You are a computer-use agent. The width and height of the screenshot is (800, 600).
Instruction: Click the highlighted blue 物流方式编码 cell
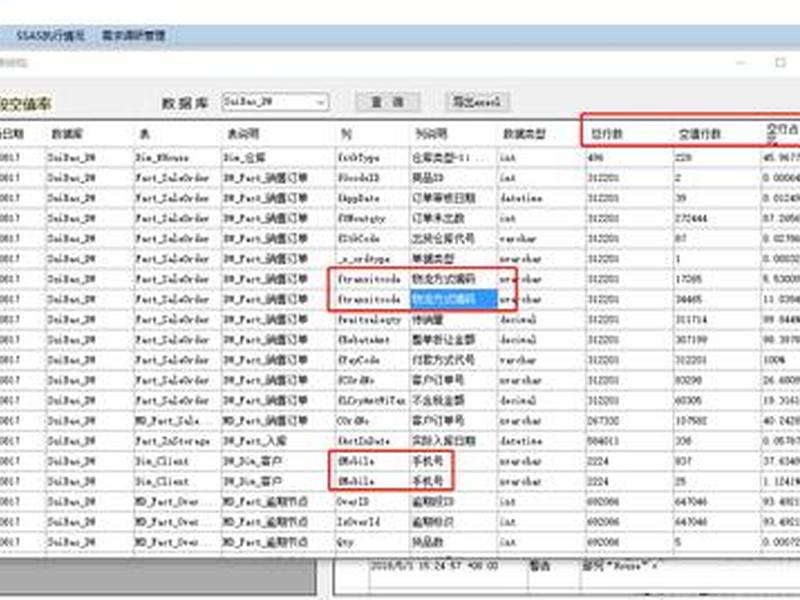(x=454, y=299)
